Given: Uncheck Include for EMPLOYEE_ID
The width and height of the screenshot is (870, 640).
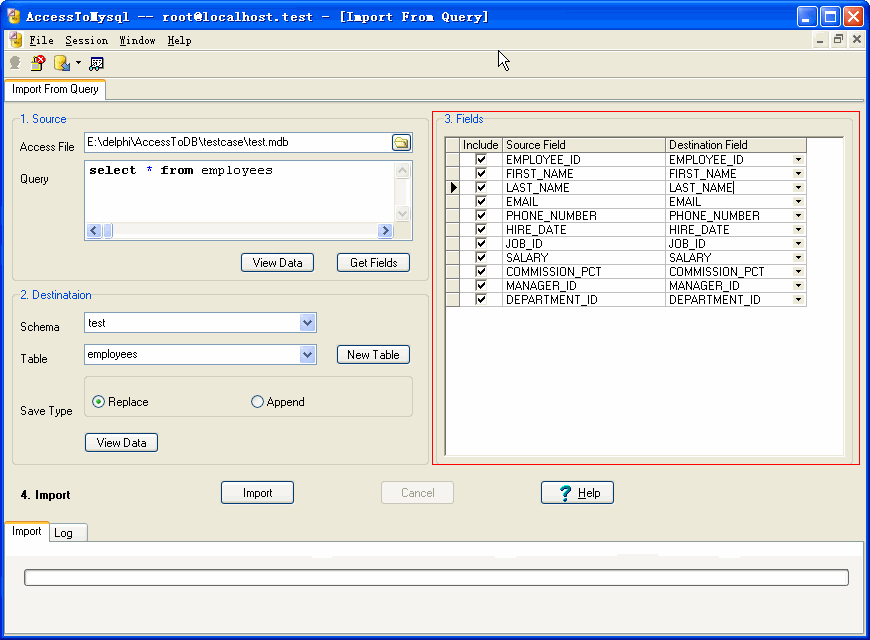Looking at the screenshot, I should coord(481,160).
